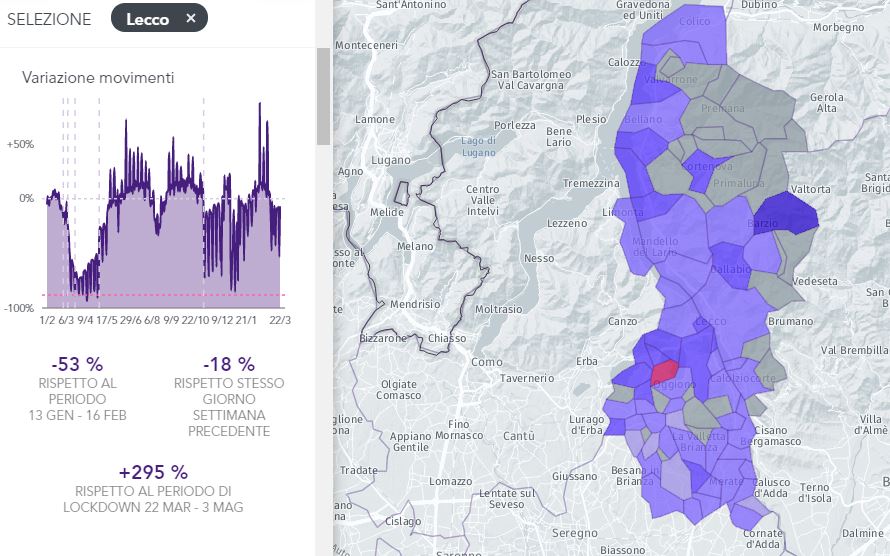890x556 pixels.
Task: Click the Lago di Lugano map label
Action: [478, 147]
